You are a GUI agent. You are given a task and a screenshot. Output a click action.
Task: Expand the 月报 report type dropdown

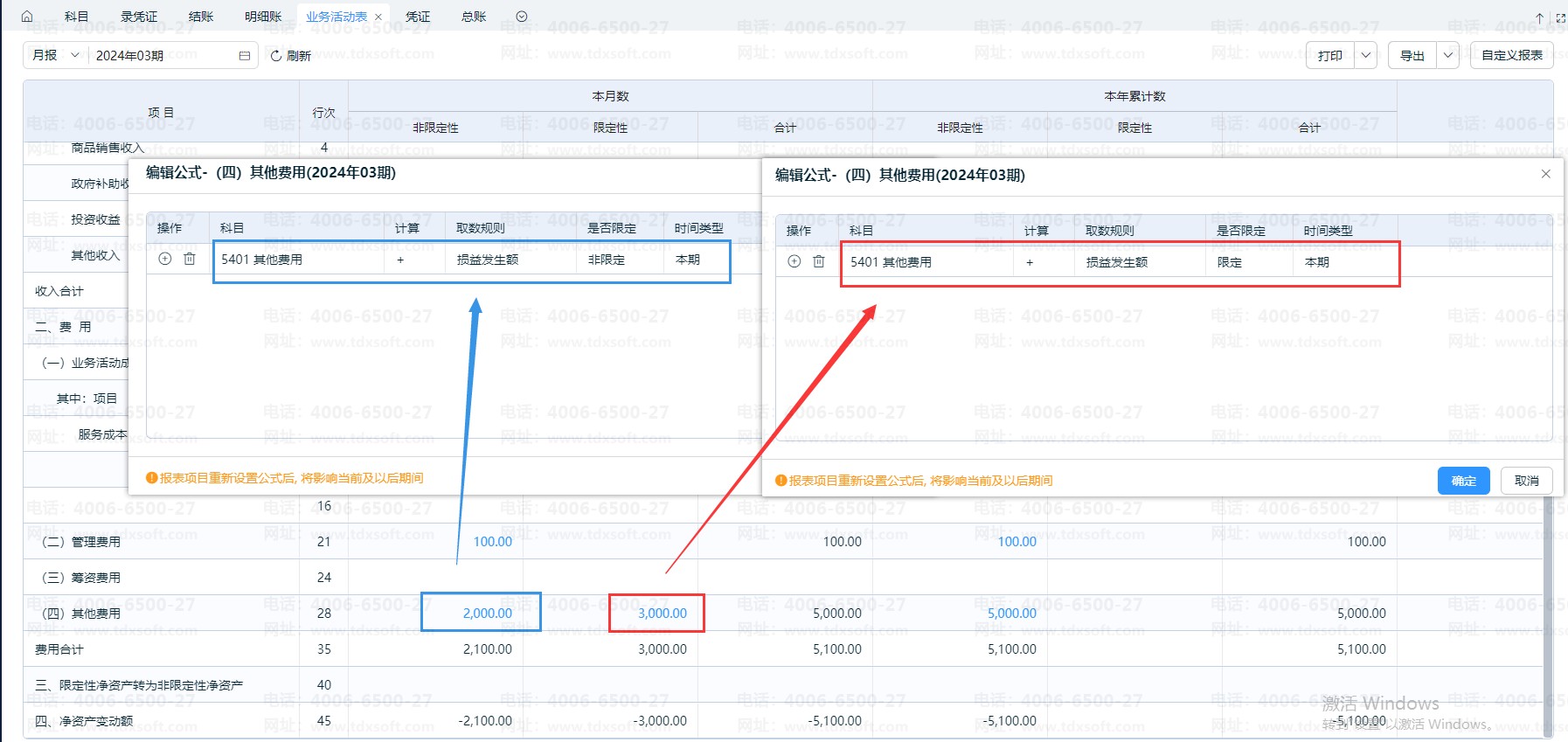click(56, 55)
